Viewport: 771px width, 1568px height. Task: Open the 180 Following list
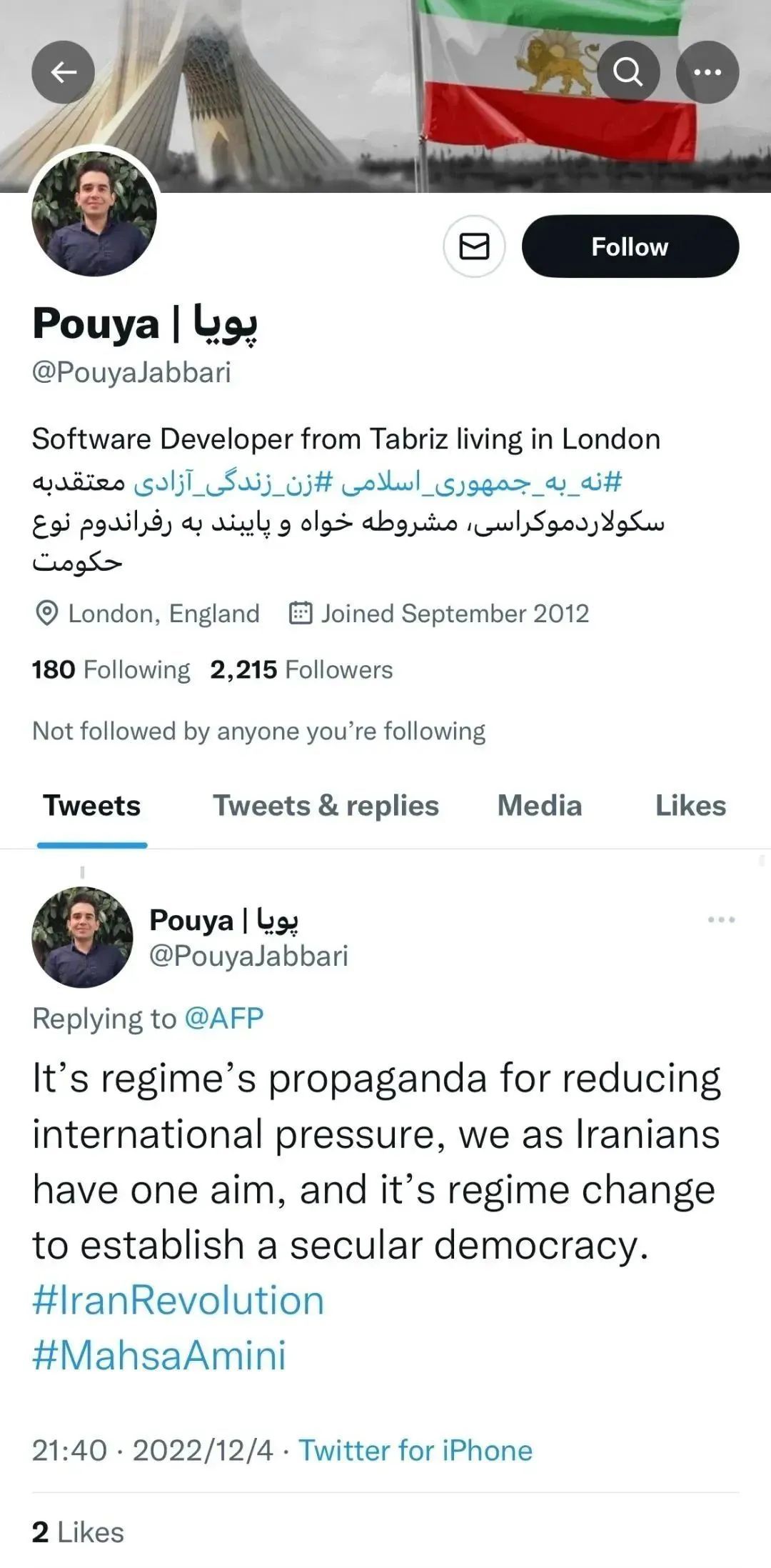111,670
